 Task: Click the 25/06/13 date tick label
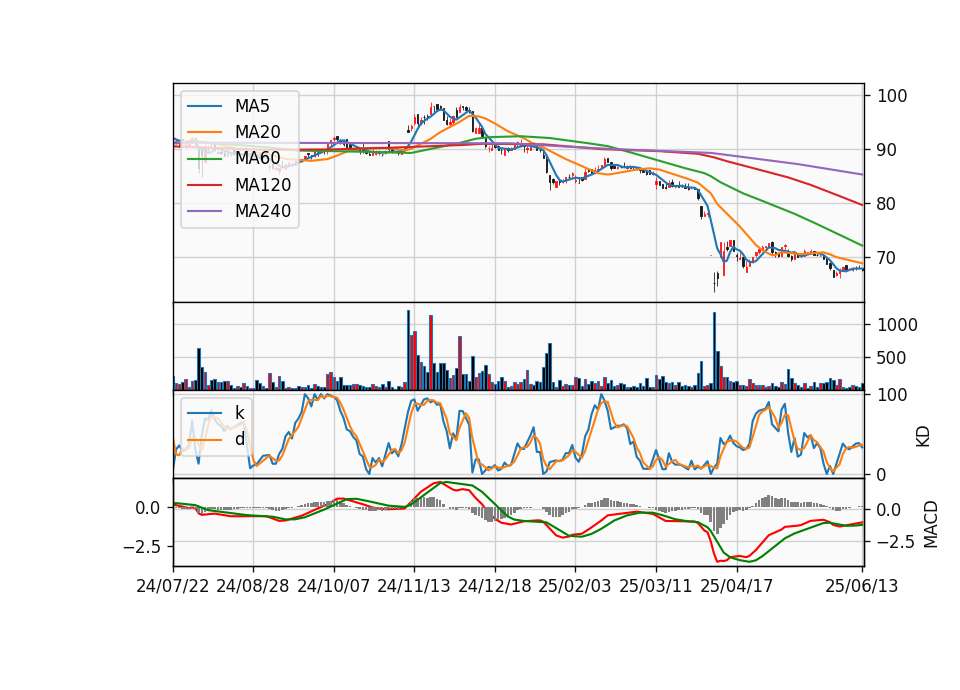(861, 586)
